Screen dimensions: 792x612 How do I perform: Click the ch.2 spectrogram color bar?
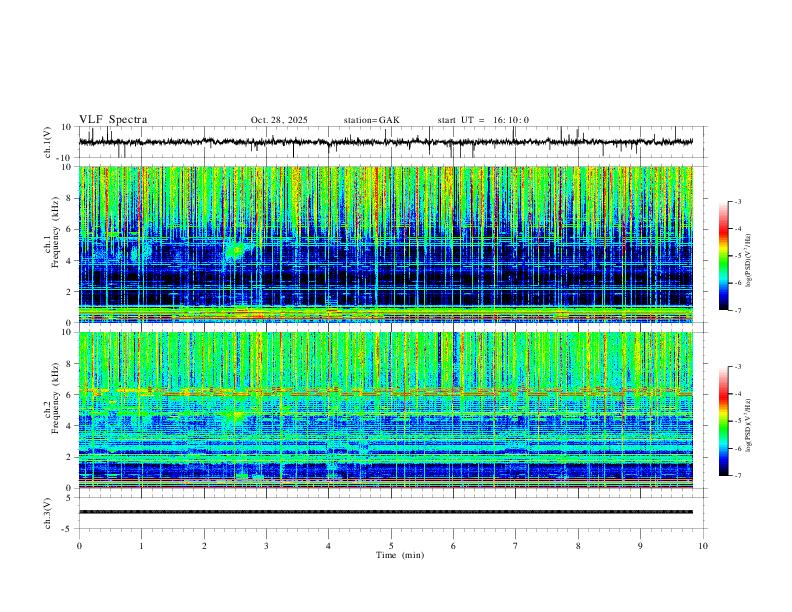coord(723,421)
